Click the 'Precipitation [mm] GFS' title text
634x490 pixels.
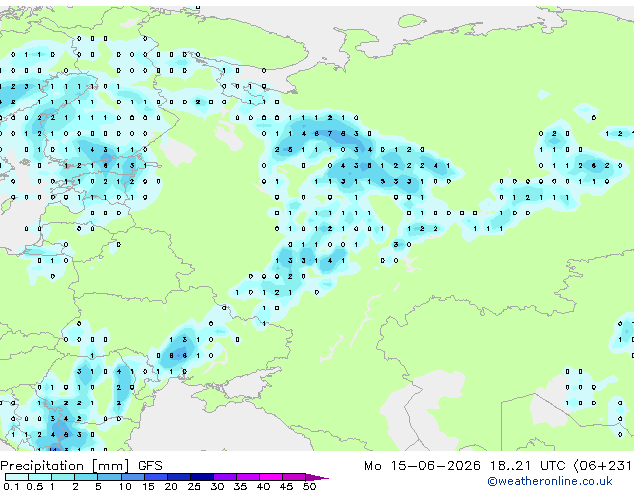tap(81, 466)
